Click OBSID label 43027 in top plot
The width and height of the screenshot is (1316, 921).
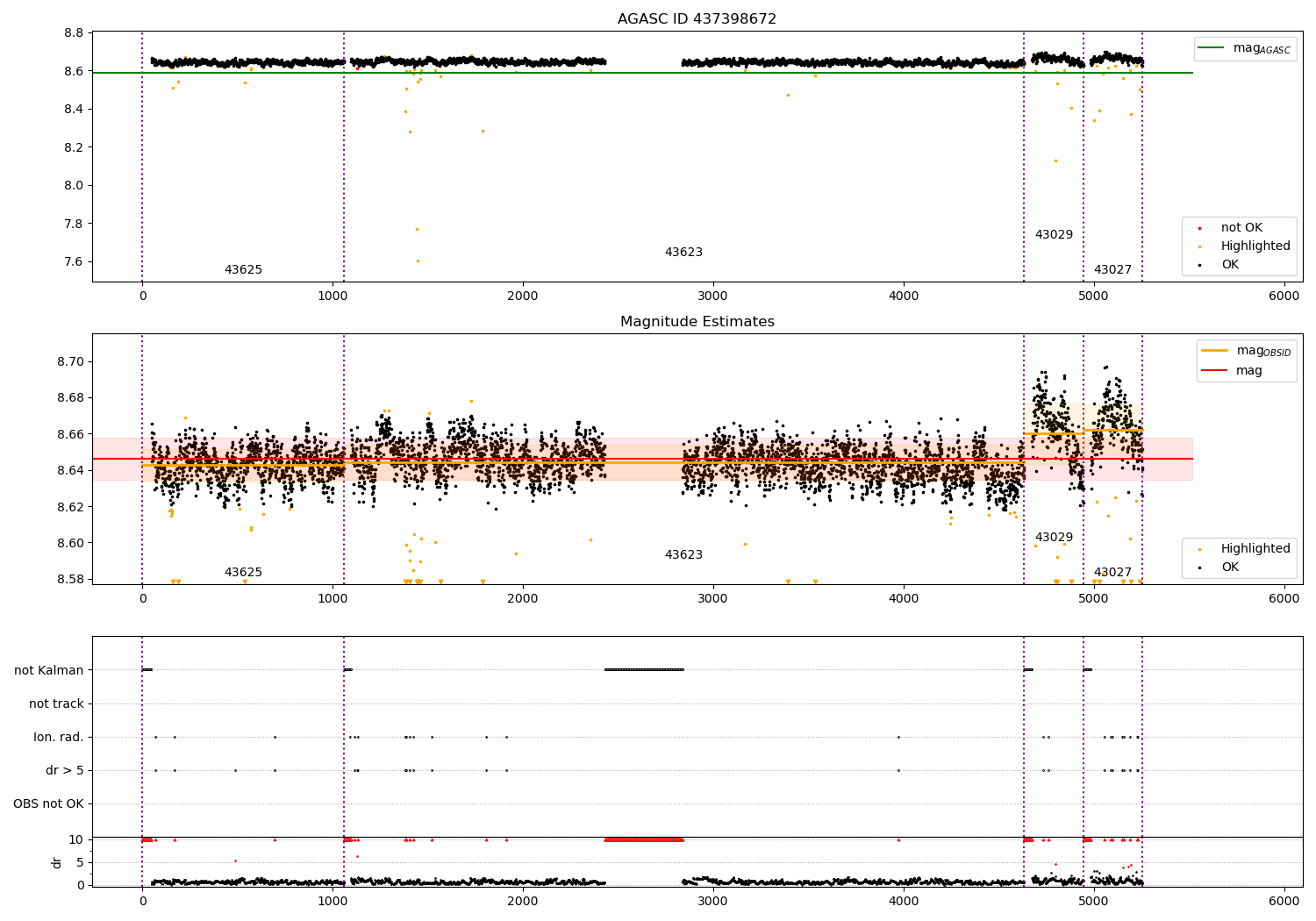[1112, 270]
